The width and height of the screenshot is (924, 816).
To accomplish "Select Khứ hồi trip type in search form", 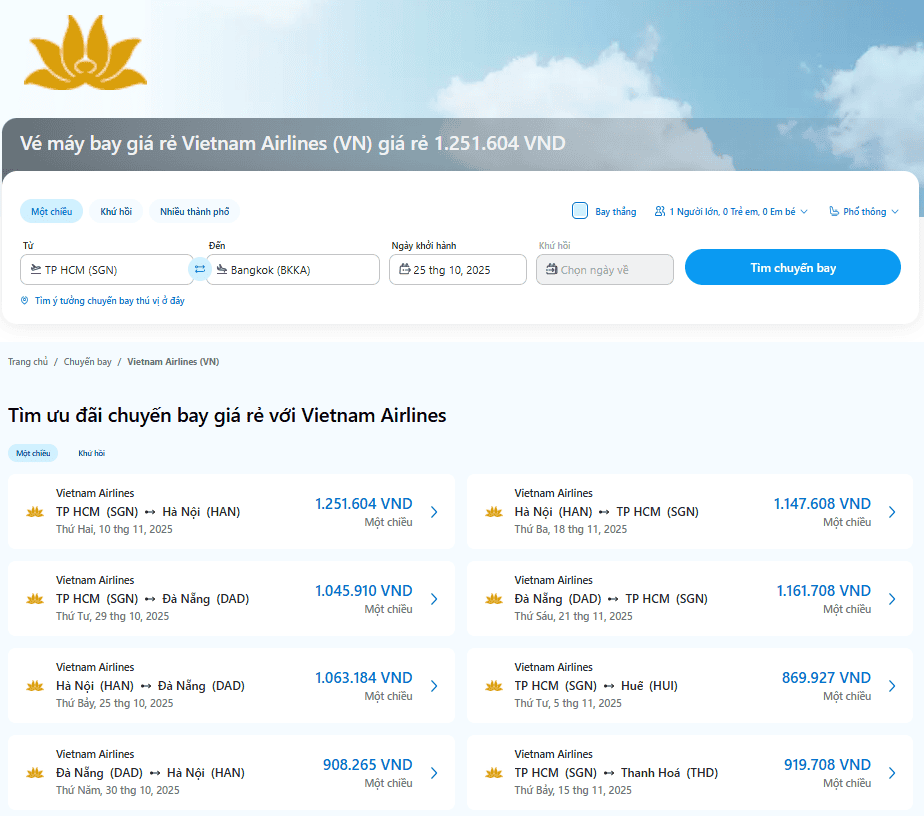I will (x=116, y=212).
